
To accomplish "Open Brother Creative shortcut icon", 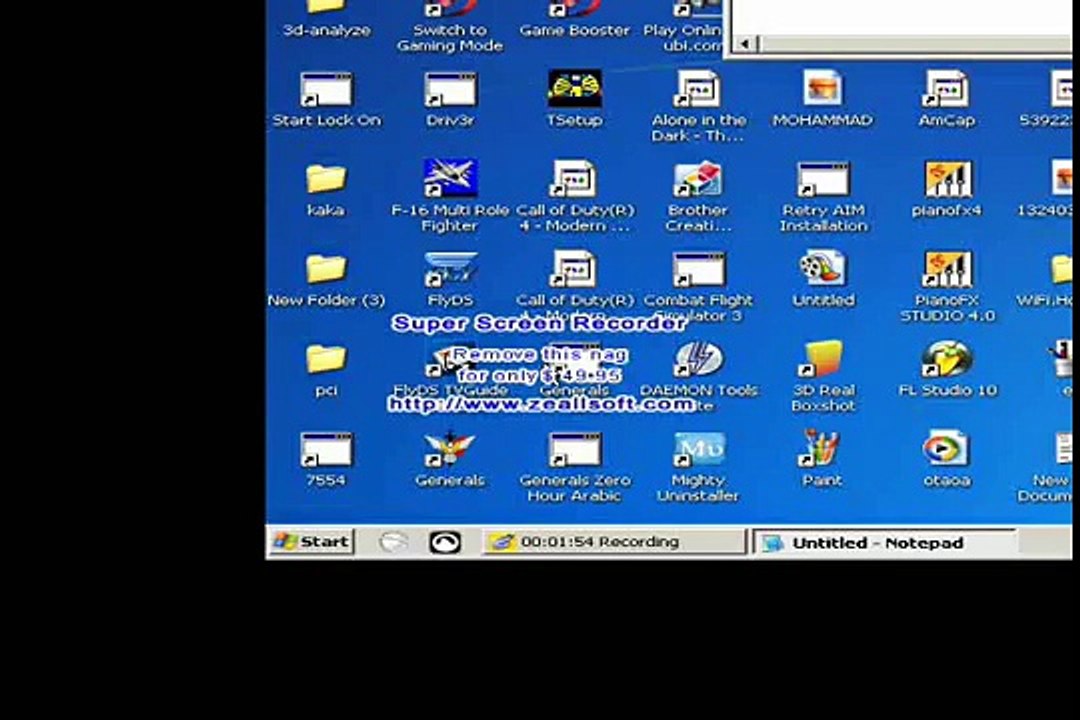I will (x=698, y=179).
